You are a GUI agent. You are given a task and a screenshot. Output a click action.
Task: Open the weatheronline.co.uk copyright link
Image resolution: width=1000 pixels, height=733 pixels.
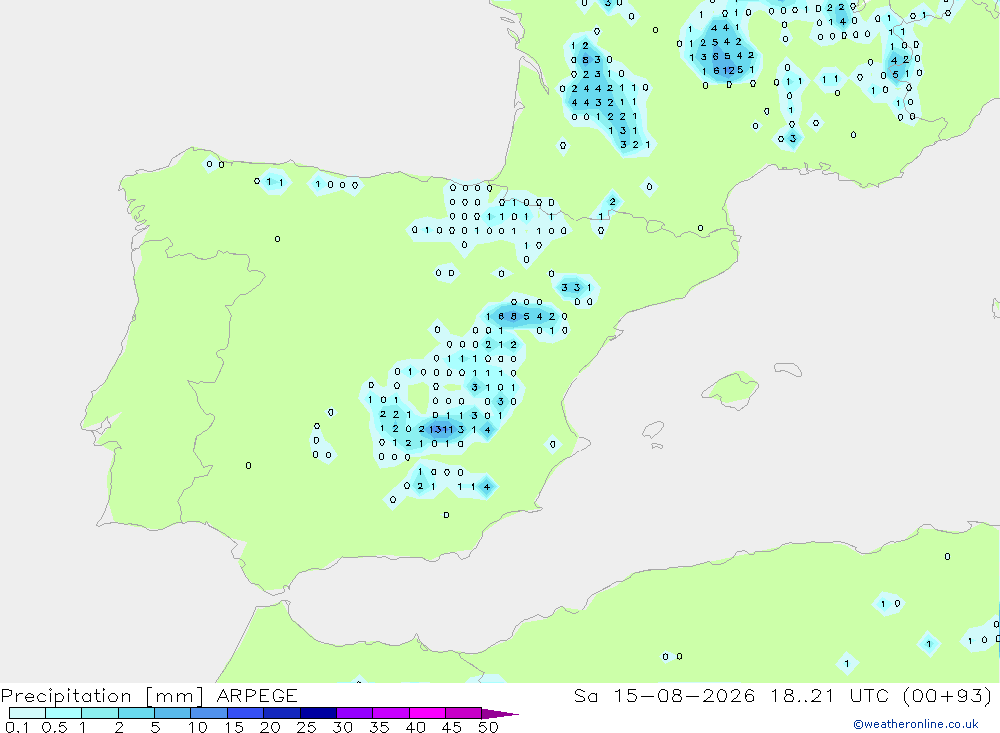916,724
